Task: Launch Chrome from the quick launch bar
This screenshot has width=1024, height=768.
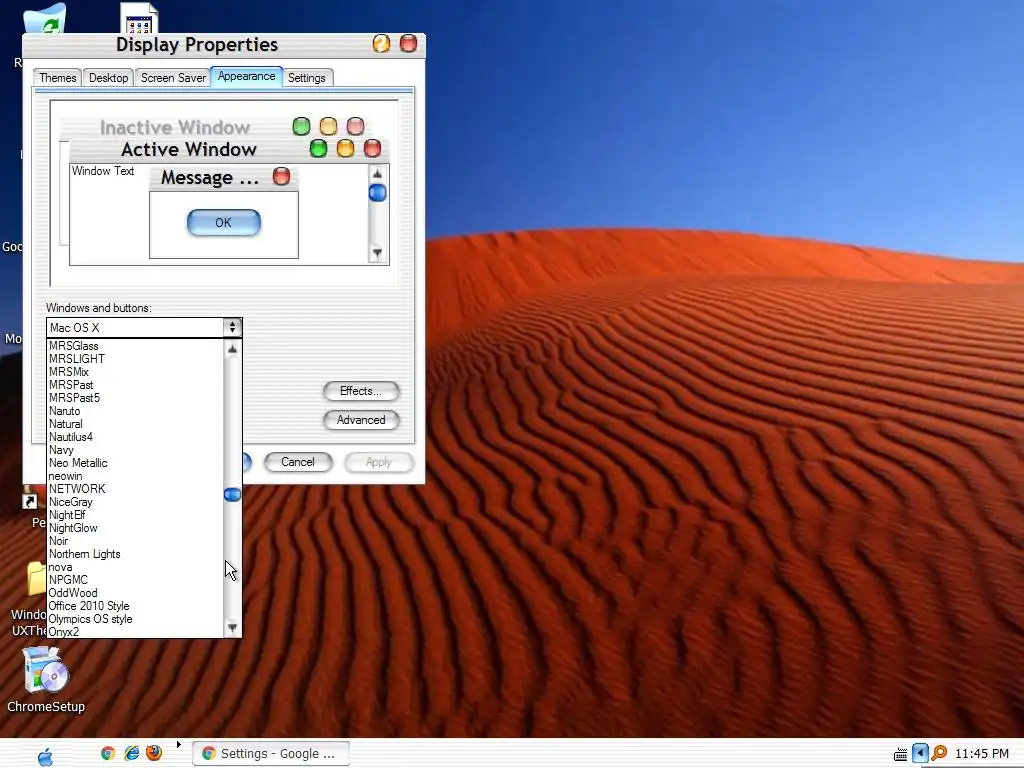Action: pyautogui.click(x=108, y=753)
